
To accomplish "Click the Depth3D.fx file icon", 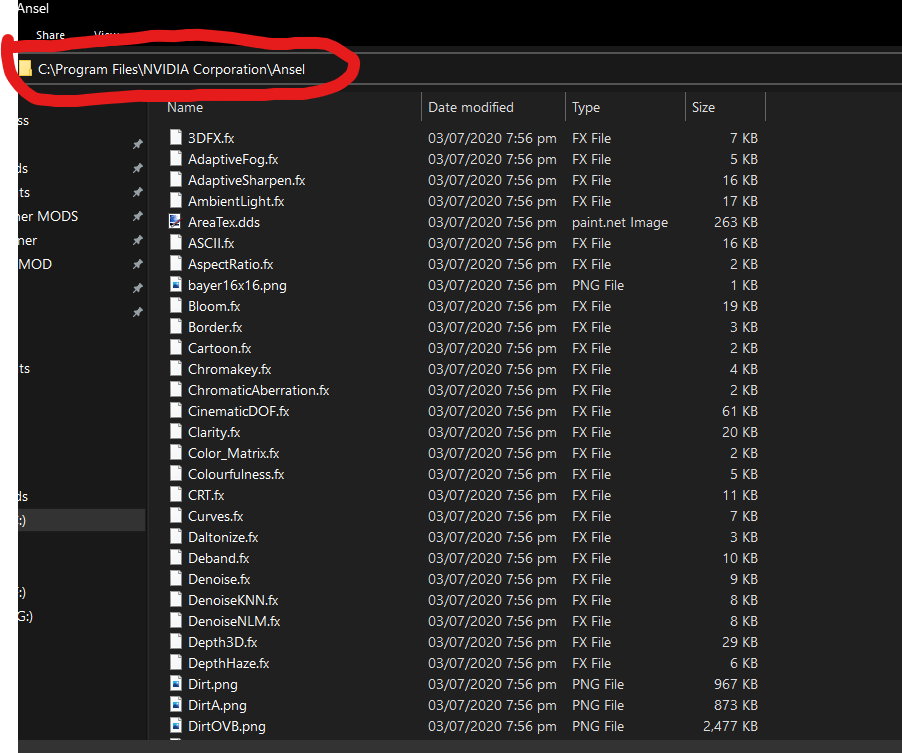I will (176, 641).
